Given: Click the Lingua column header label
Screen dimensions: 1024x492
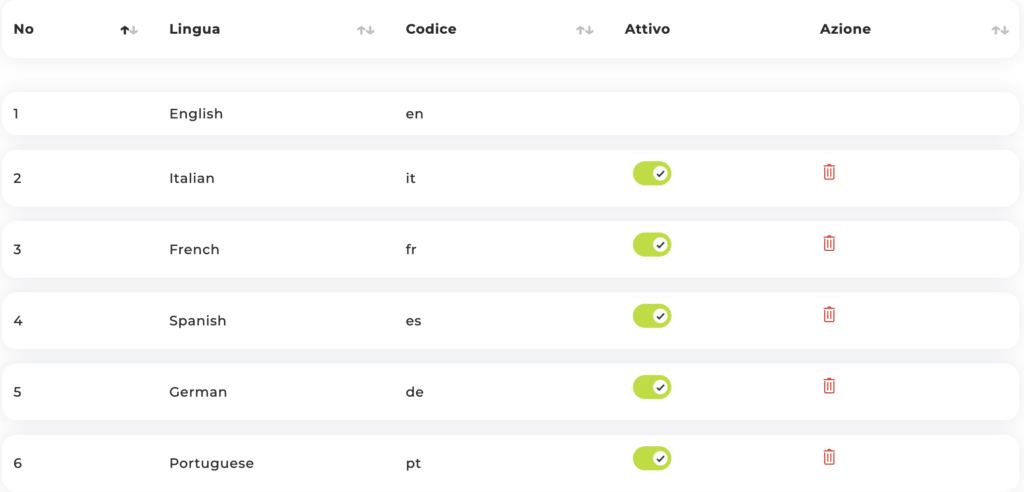Looking at the screenshot, I should pos(195,29).
